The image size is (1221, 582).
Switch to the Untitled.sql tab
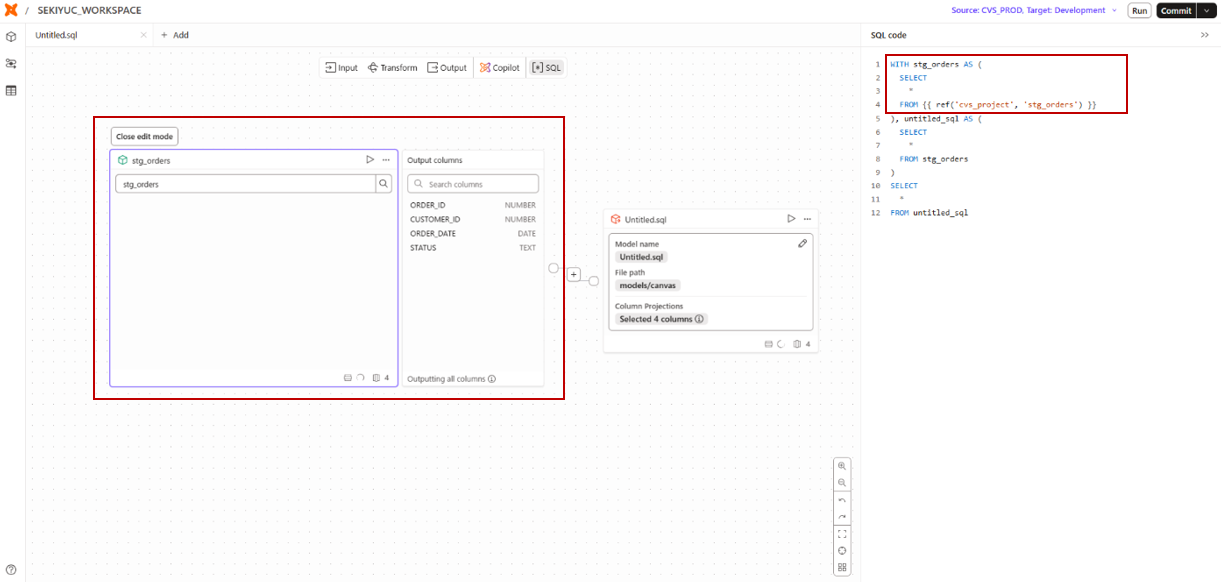point(56,35)
